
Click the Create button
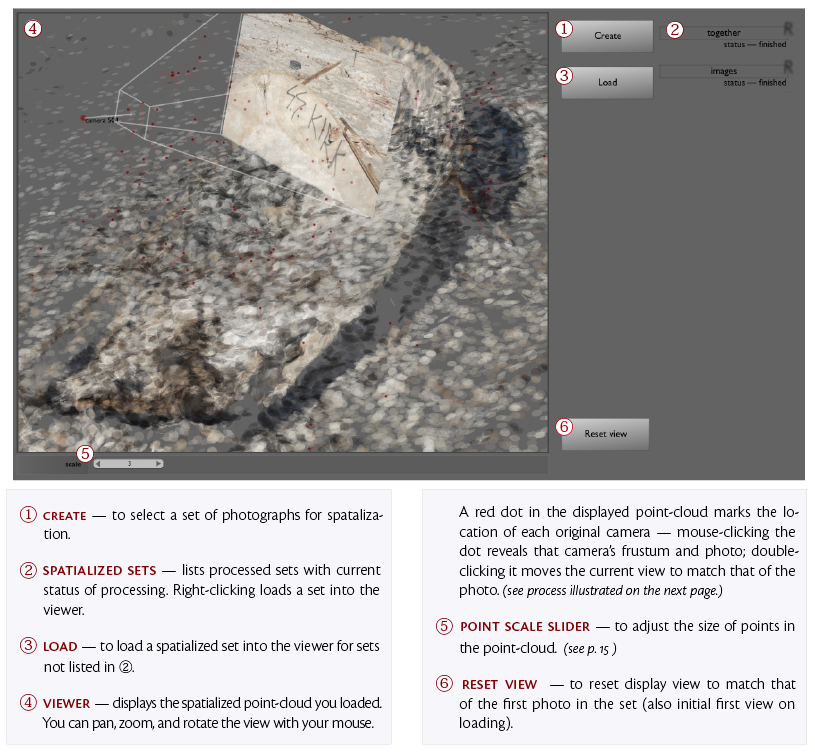pos(607,36)
